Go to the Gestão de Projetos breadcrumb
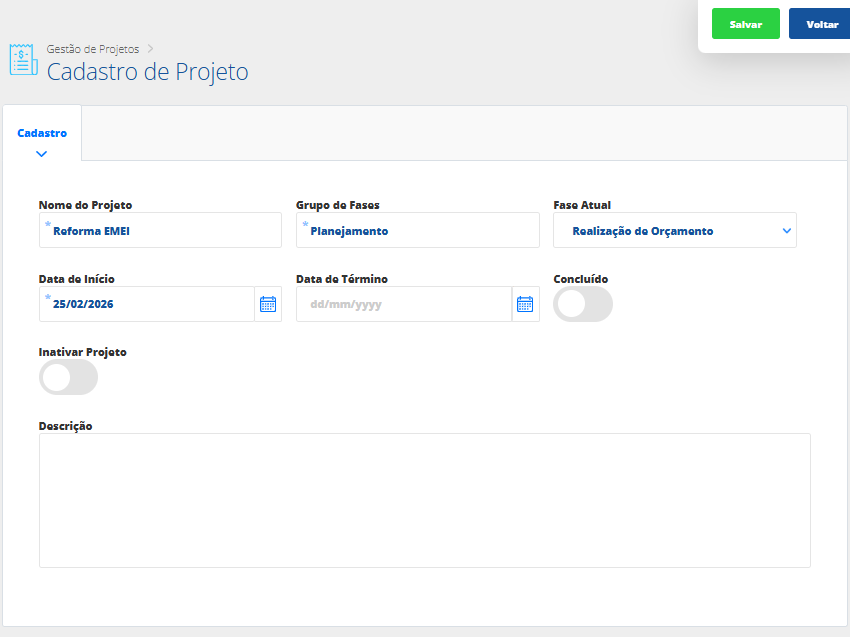The image size is (850, 637). 93,48
